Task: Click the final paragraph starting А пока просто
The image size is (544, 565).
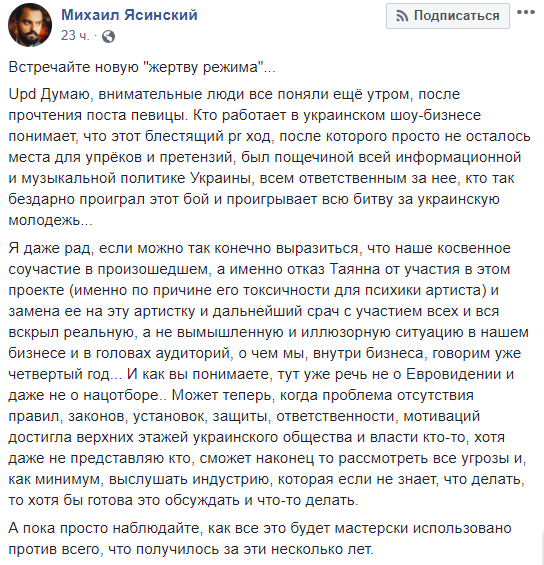Action: tap(260, 539)
